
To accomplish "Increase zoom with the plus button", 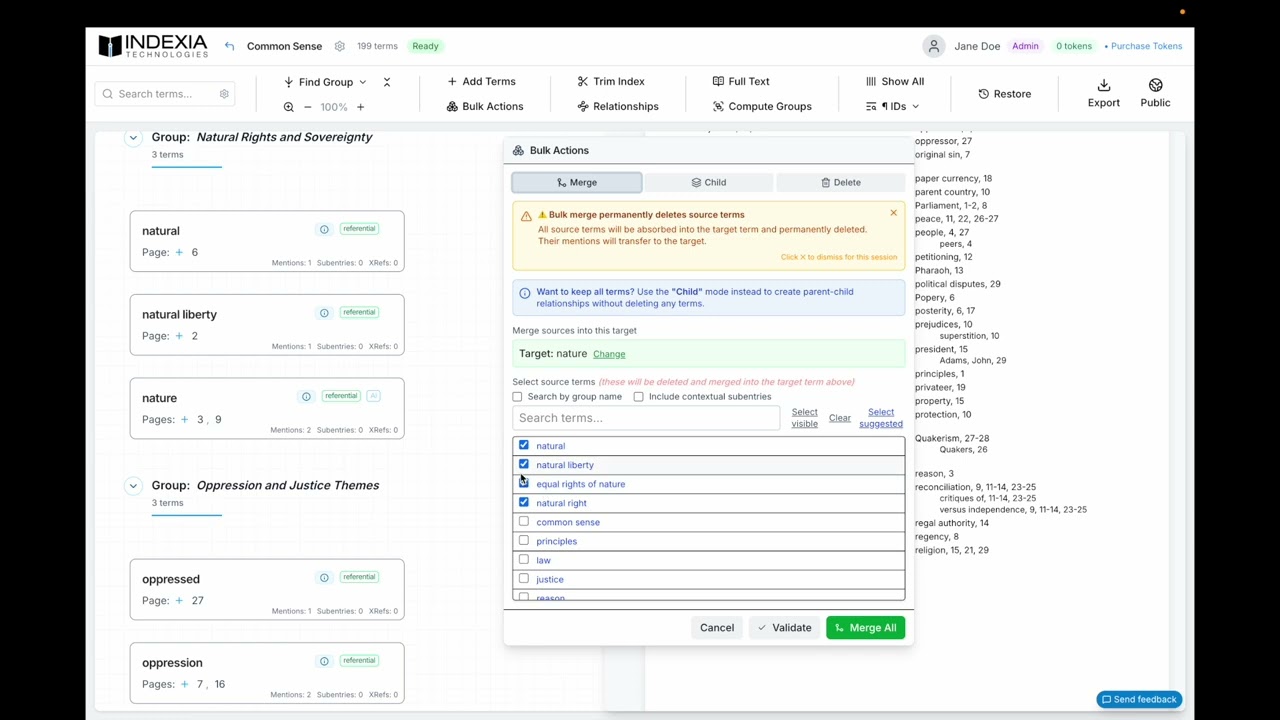I will (360, 107).
